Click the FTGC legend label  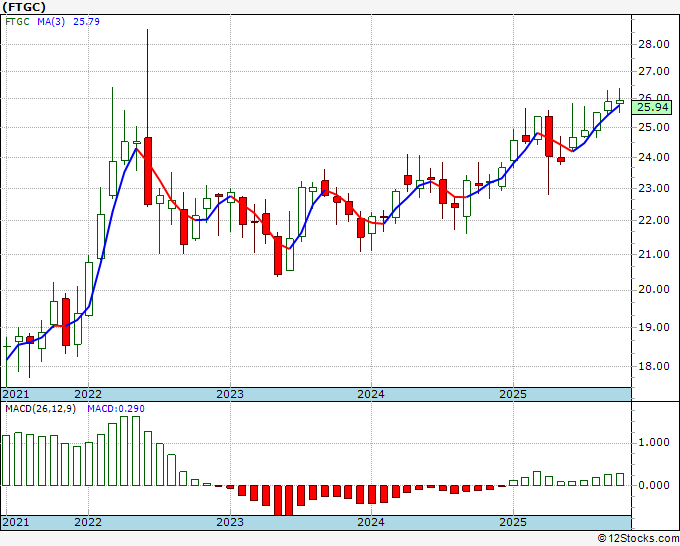[17, 22]
